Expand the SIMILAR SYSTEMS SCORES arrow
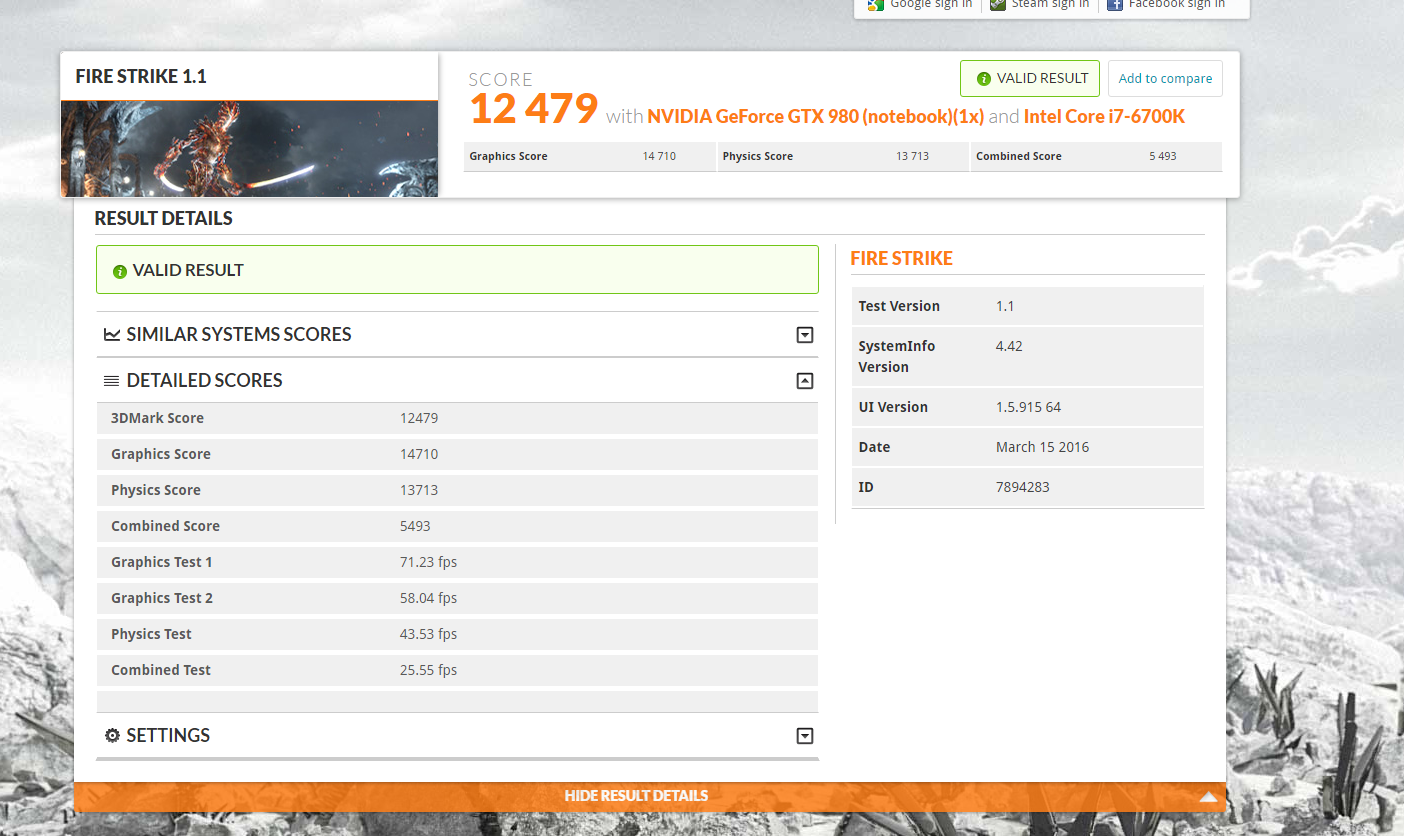This screenshot has height=836, width=1404. coord(805,335)
